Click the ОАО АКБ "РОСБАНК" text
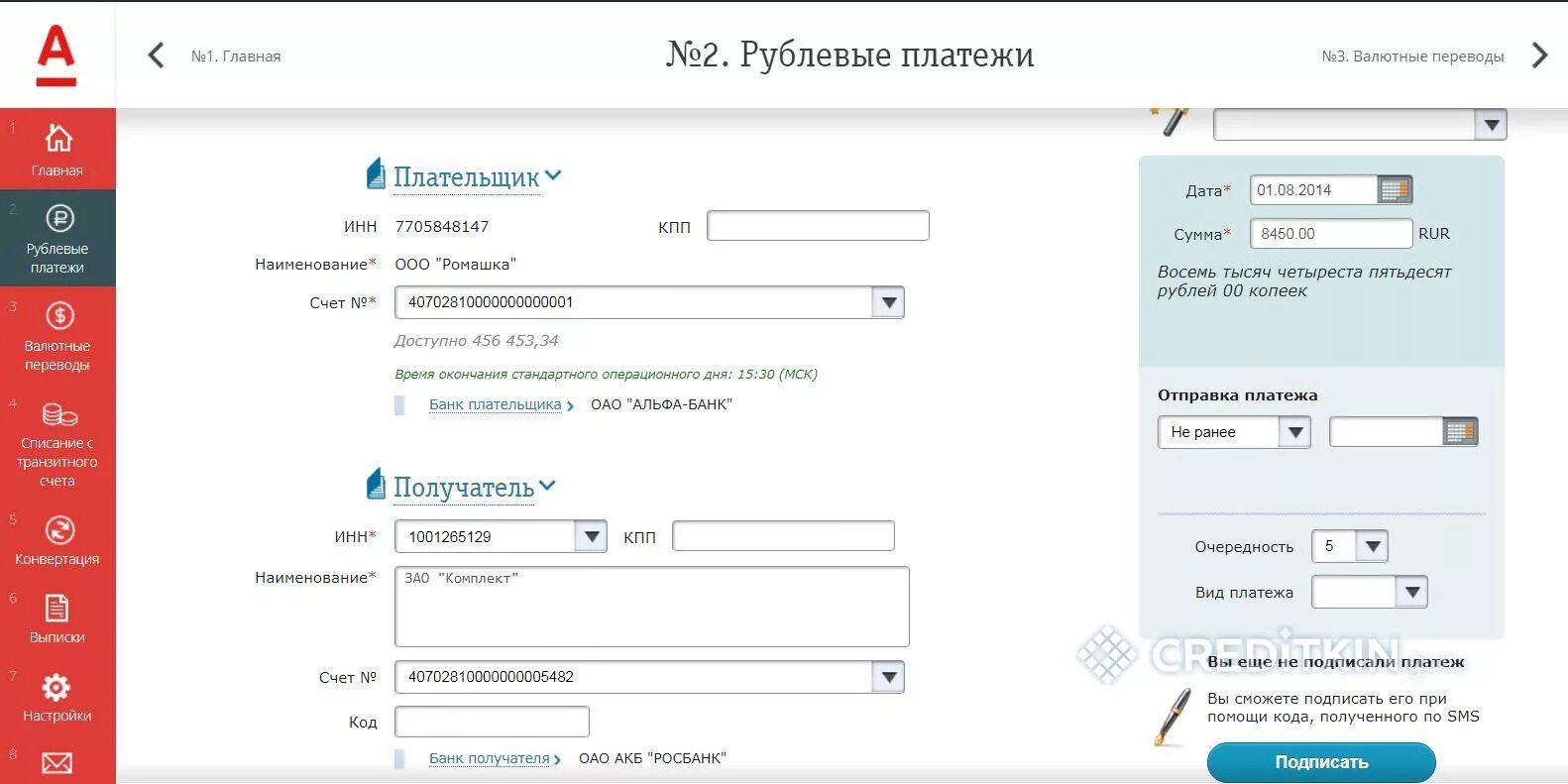 [x=652, y=758]
